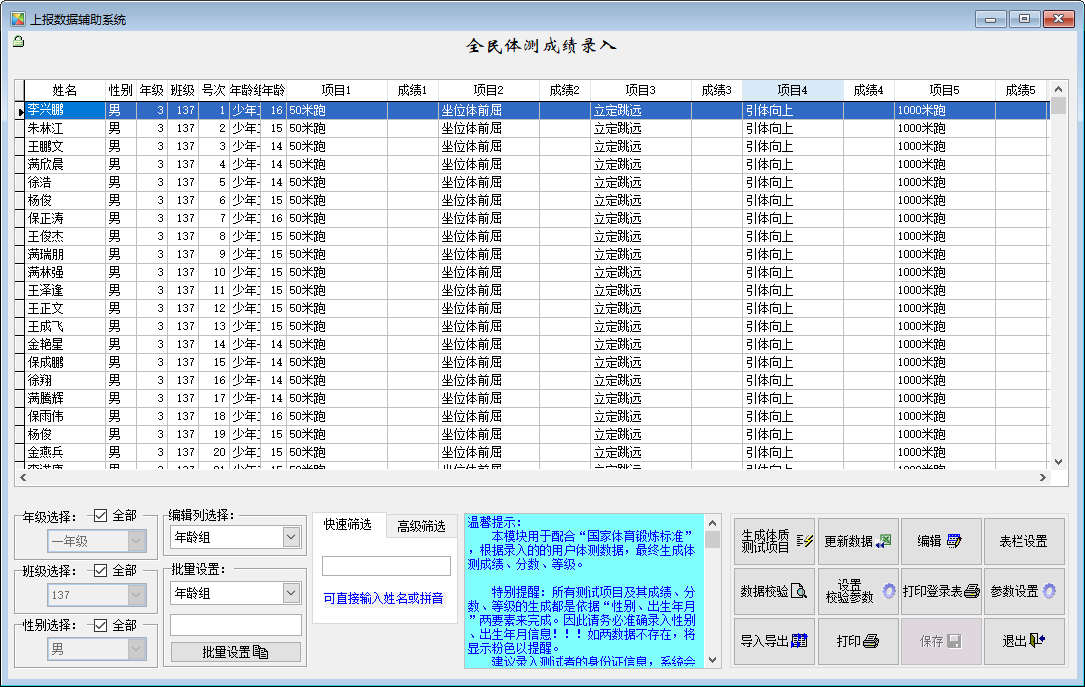Switch to the Advanced Filter (高级筛选) tab
The height and width of the screenshot is (687, 1085).
pos(421,526)
